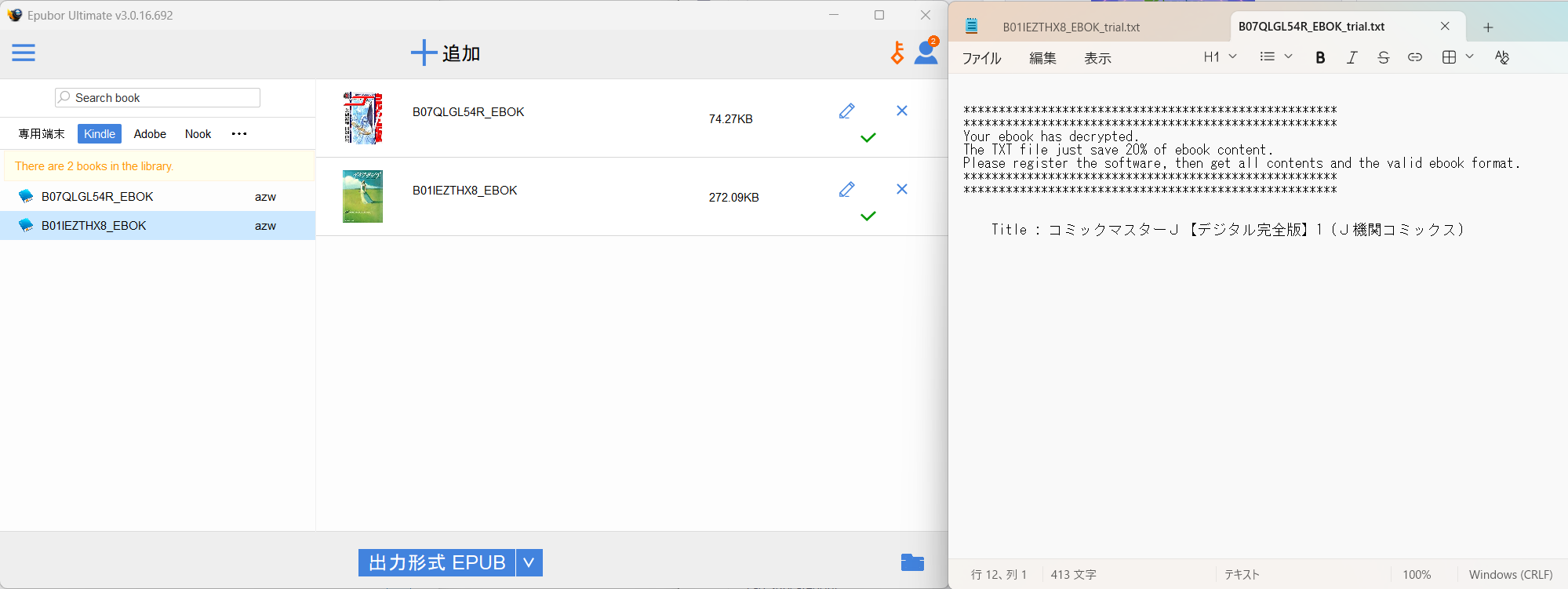Click the Kindle book icon beside B01IEZTHX8_EBOK in library
The height and width of the screenshot is (589, 1568).
[26, 225]
